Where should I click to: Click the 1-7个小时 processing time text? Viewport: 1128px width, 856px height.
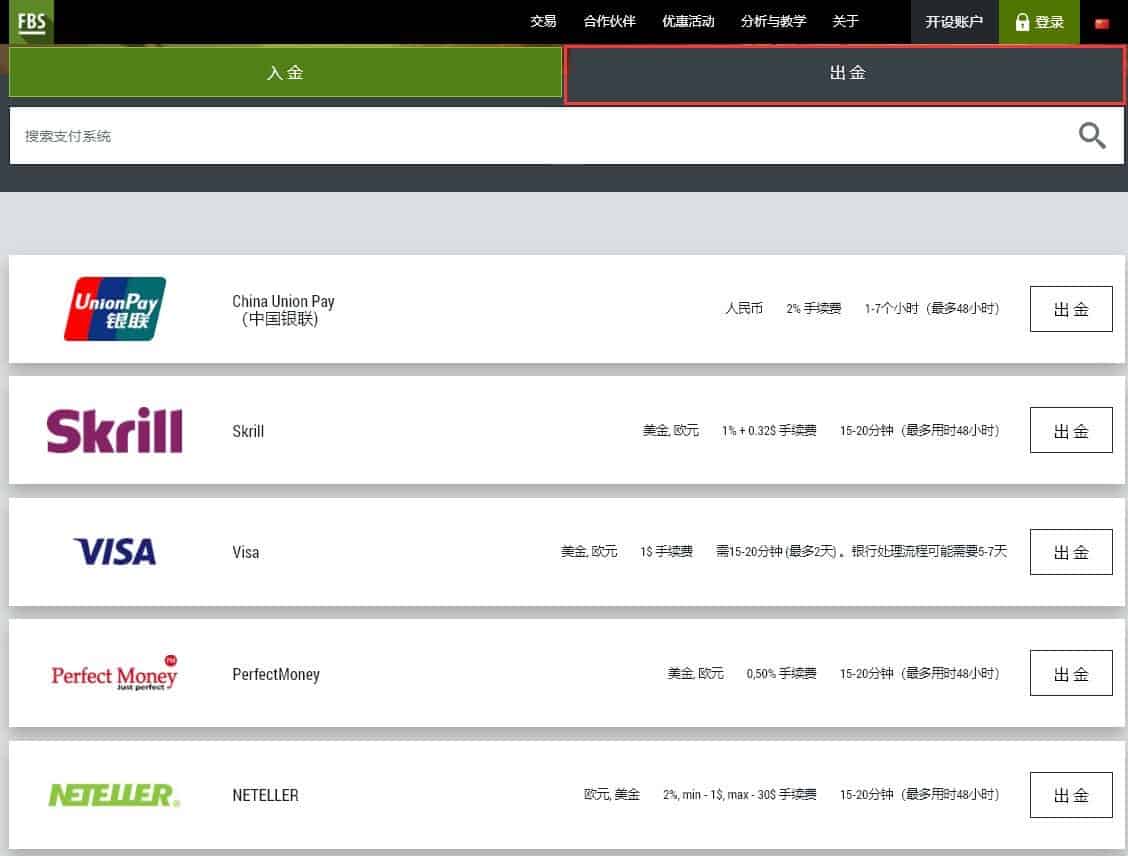932,309
